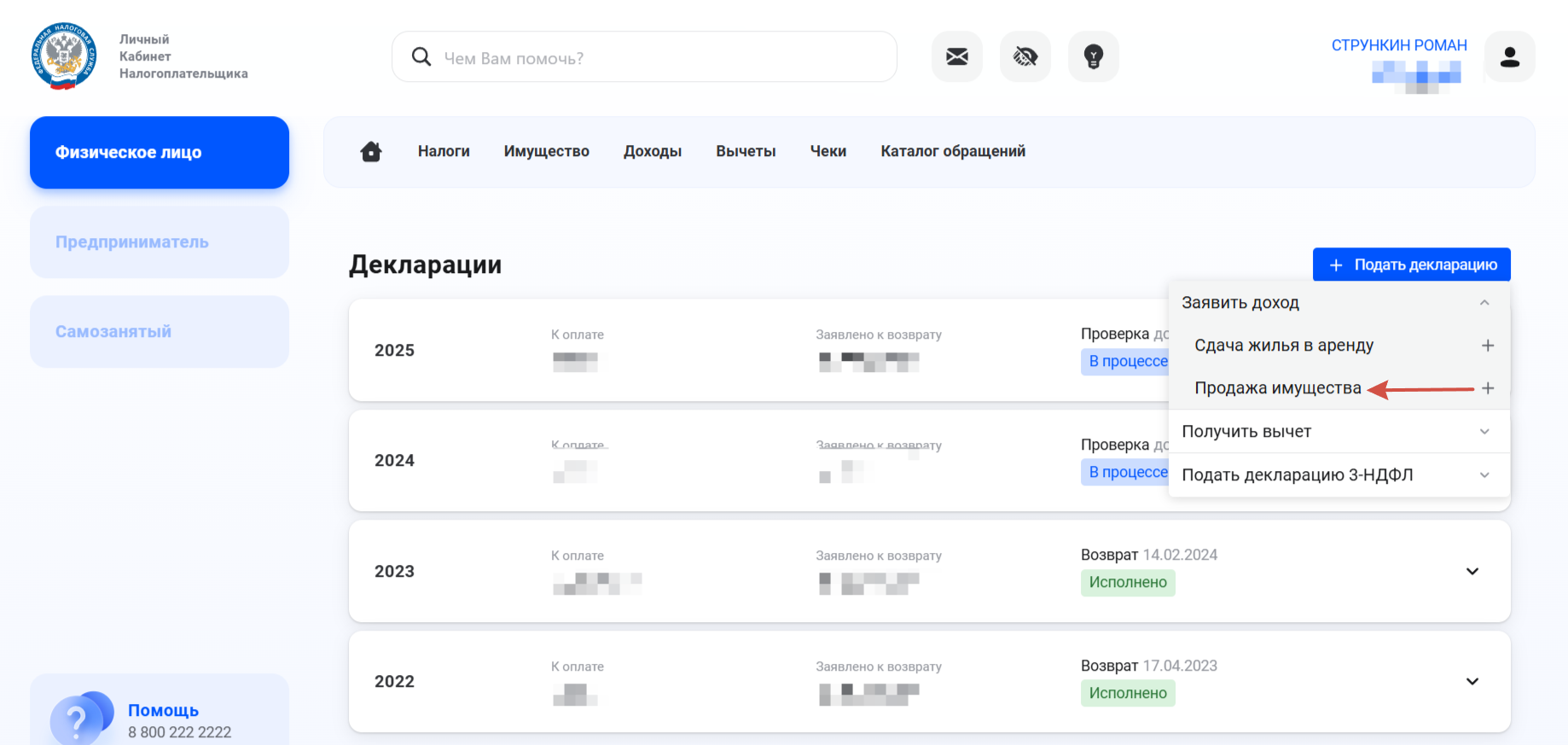
Task: Click the Подать декларацию button
Action: point(1412,265)
